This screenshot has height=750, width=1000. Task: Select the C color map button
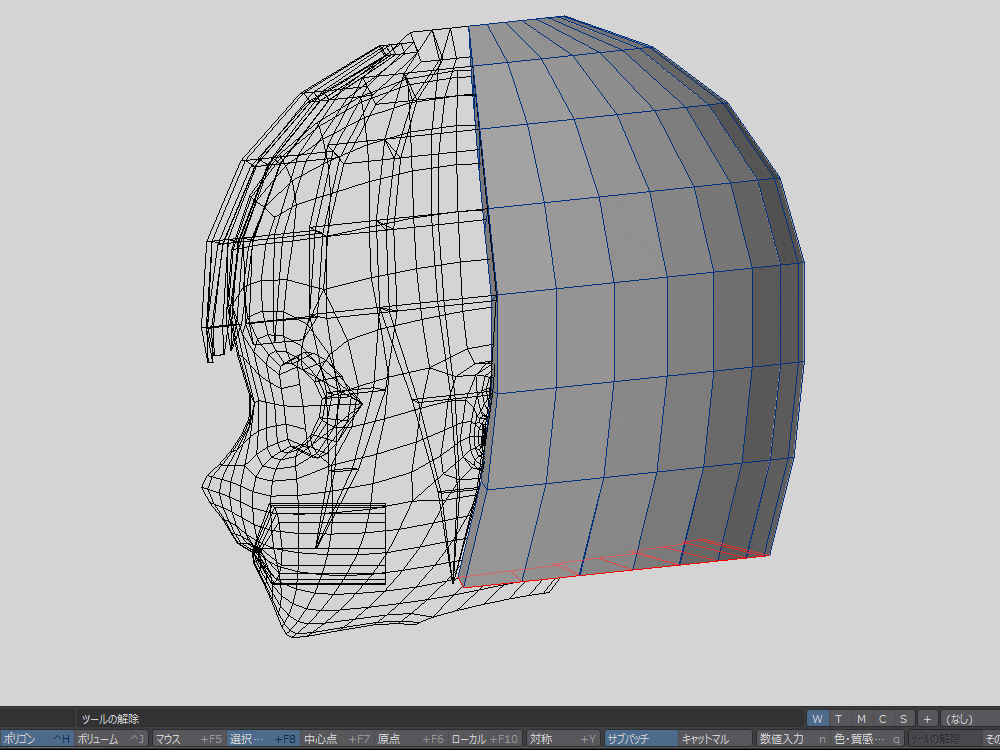882,718
